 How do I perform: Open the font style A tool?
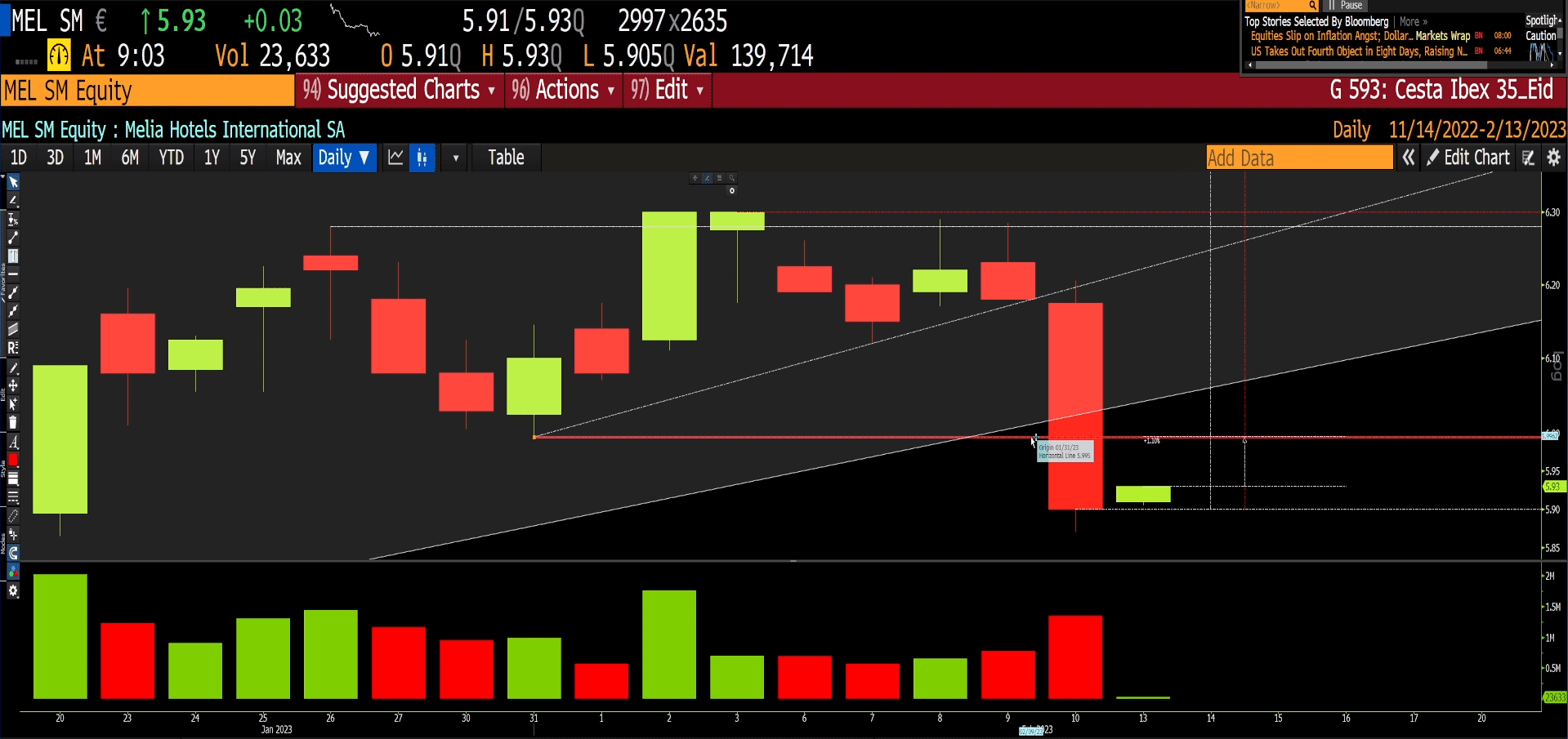(13, 442)
